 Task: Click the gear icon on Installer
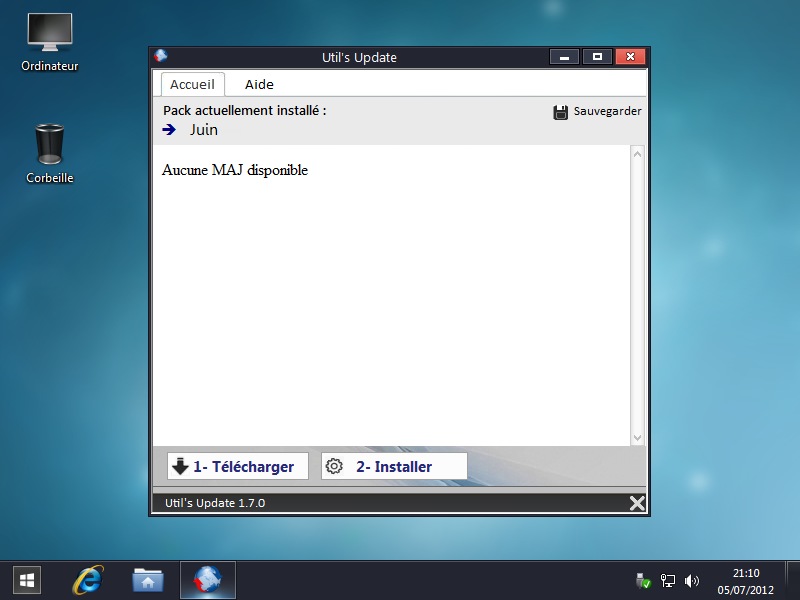tap(334, 466)
